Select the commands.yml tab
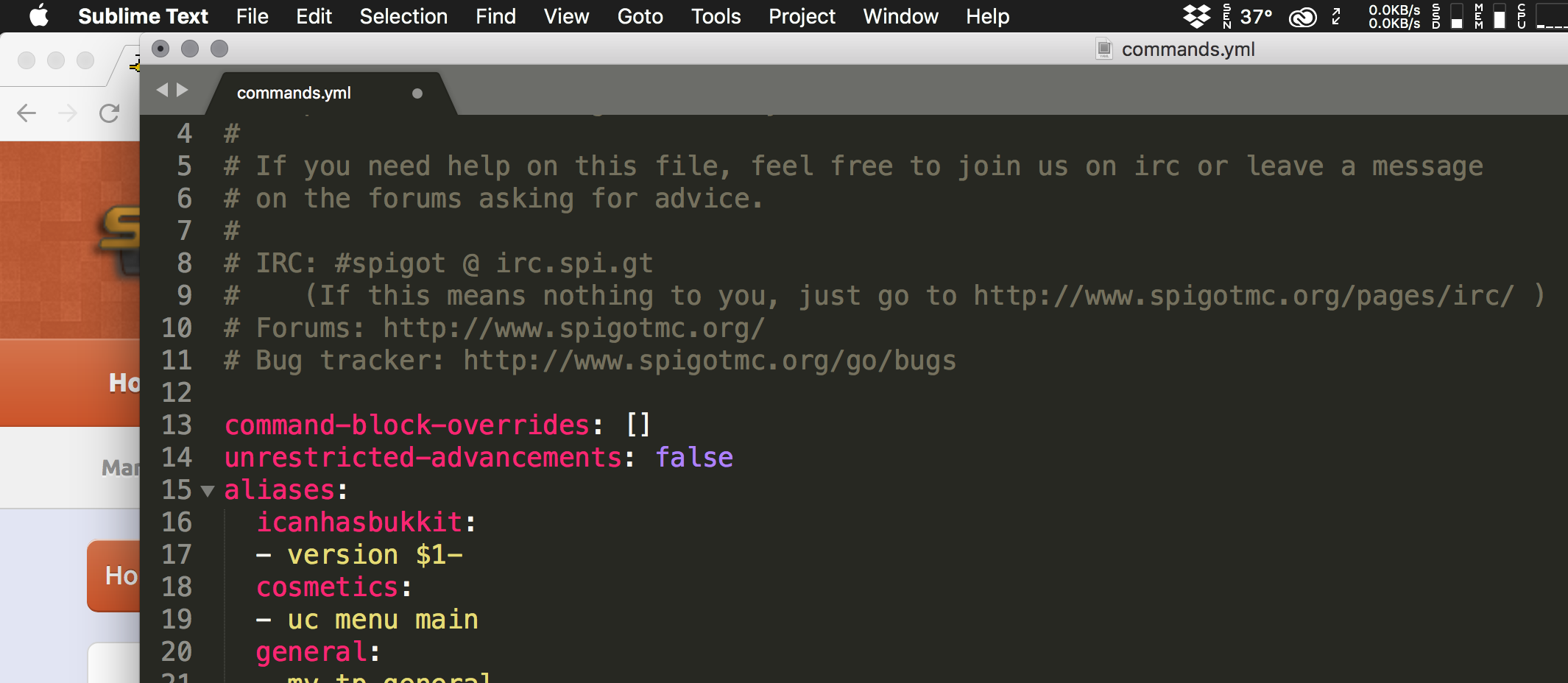The width and height of the screenshot is (1568, 683). click(294, 93)
